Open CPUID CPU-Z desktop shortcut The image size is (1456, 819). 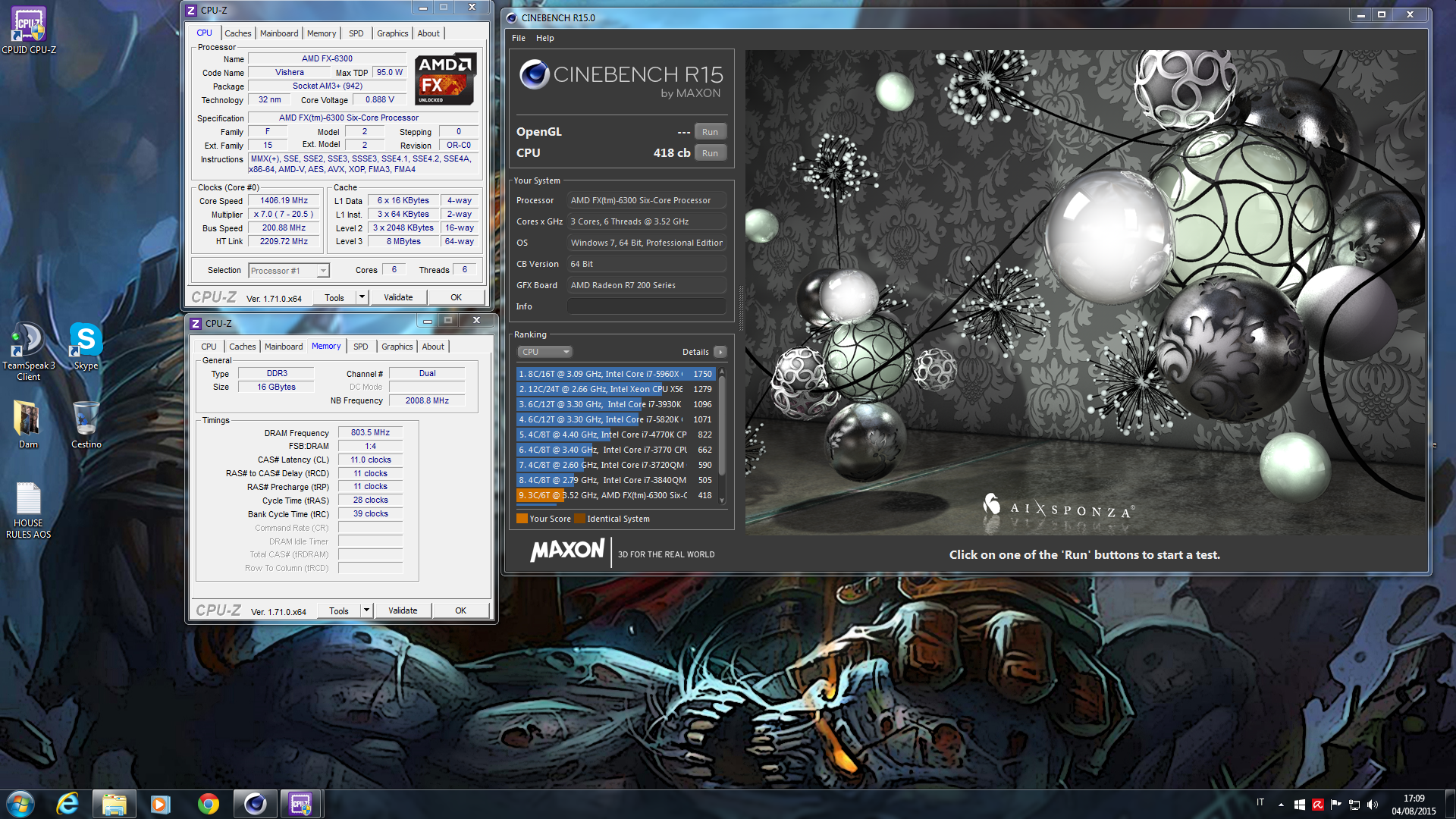pos(29,30)
